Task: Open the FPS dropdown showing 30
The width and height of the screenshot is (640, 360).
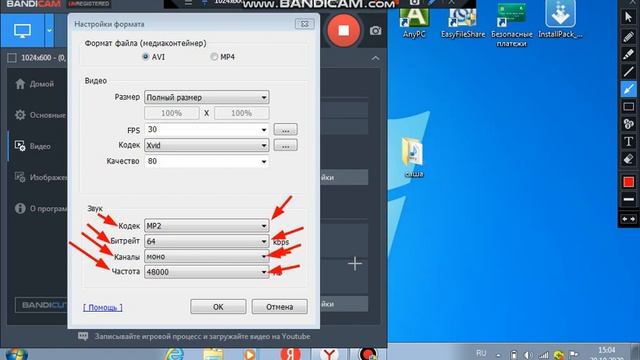Action: pos(207,129)
